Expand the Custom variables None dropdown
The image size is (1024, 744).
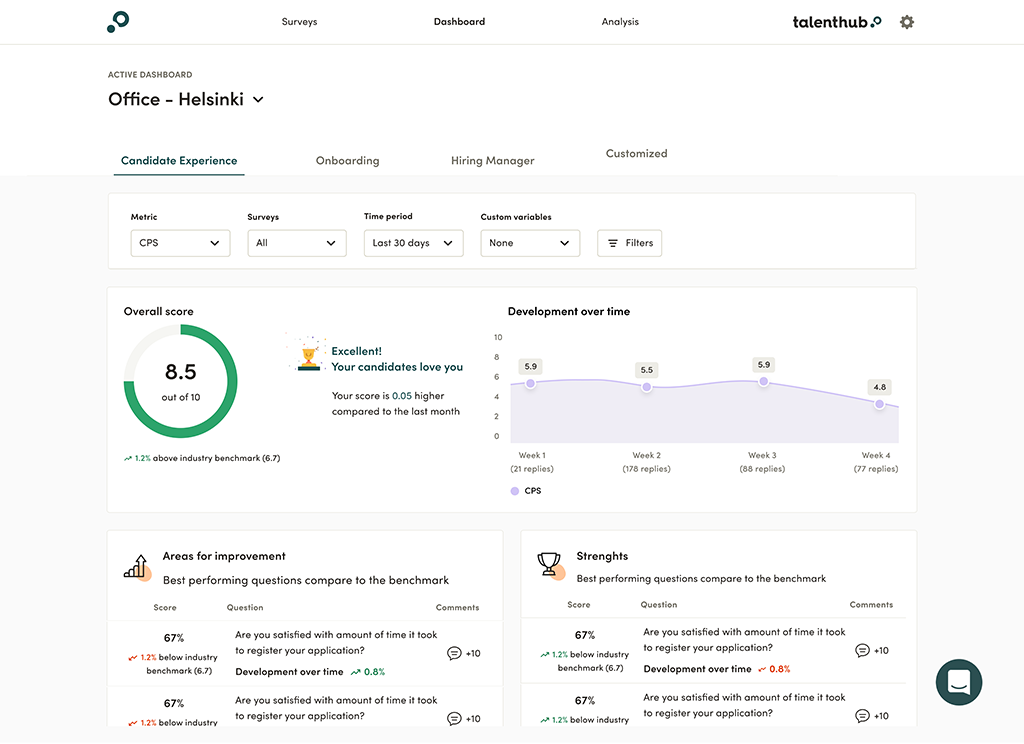pyautogui.click(x=530, y=243)
